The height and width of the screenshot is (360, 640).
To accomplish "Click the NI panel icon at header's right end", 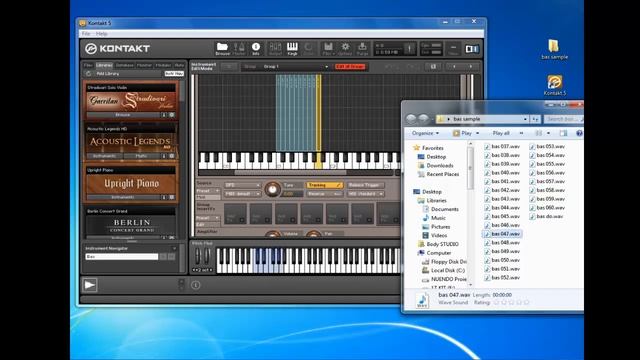I will click(x=472, y=49).
